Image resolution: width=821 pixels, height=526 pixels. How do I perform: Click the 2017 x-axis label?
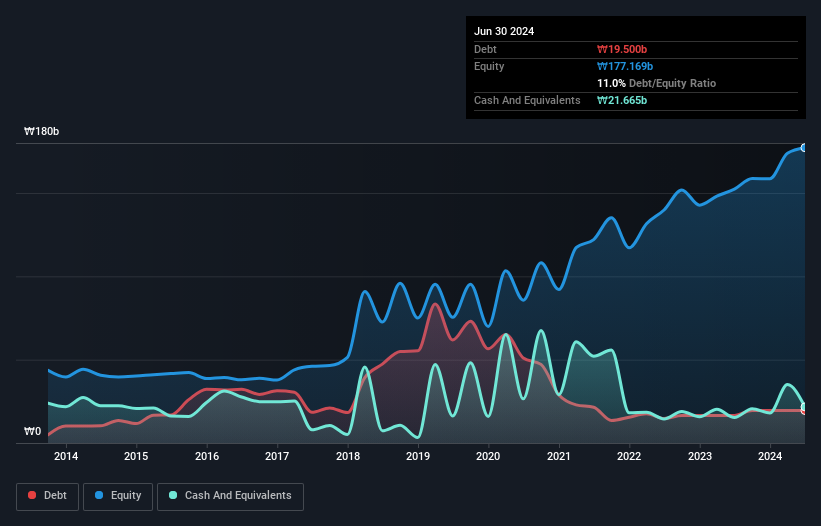[x=277, y=456]
